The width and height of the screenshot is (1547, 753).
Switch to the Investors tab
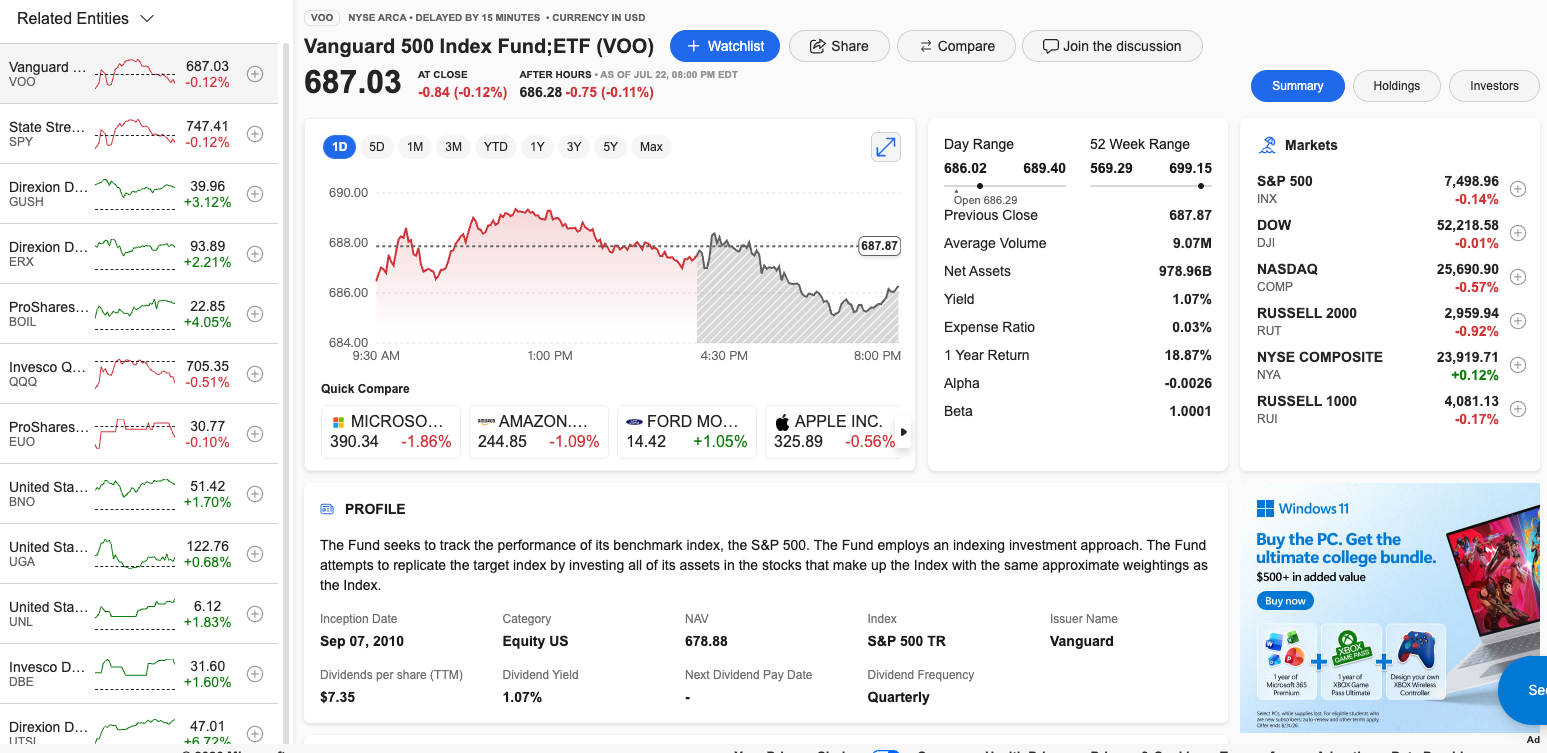coord(1494,86)
